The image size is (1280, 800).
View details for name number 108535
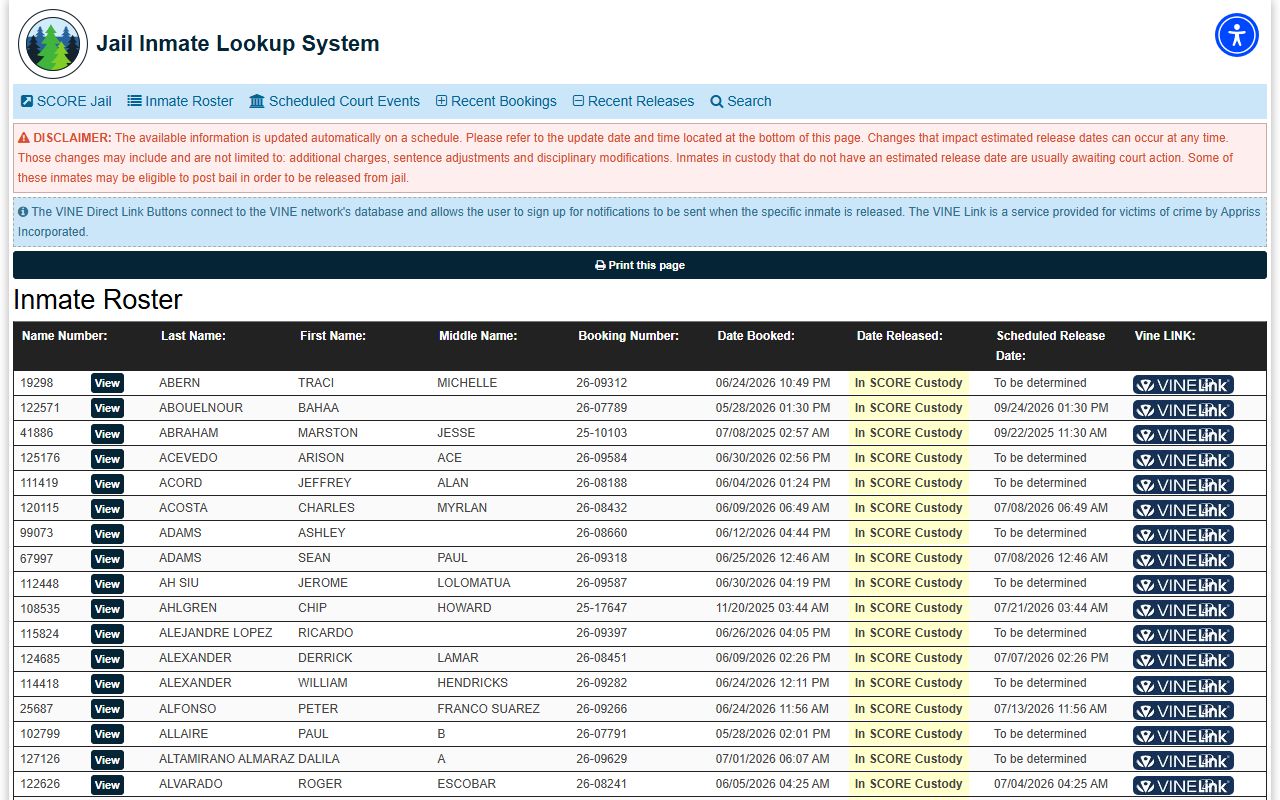(107, 608)
